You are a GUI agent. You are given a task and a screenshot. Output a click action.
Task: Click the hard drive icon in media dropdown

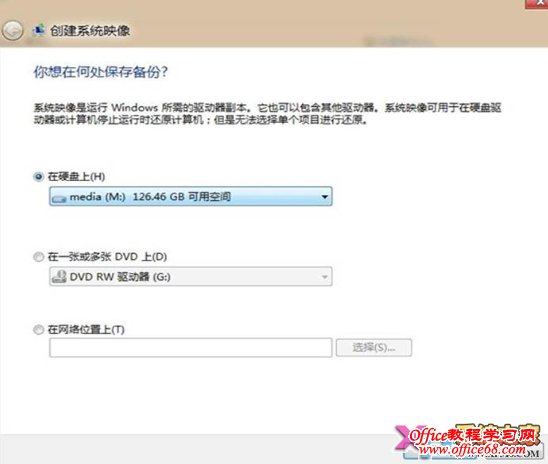coord(59,198)
